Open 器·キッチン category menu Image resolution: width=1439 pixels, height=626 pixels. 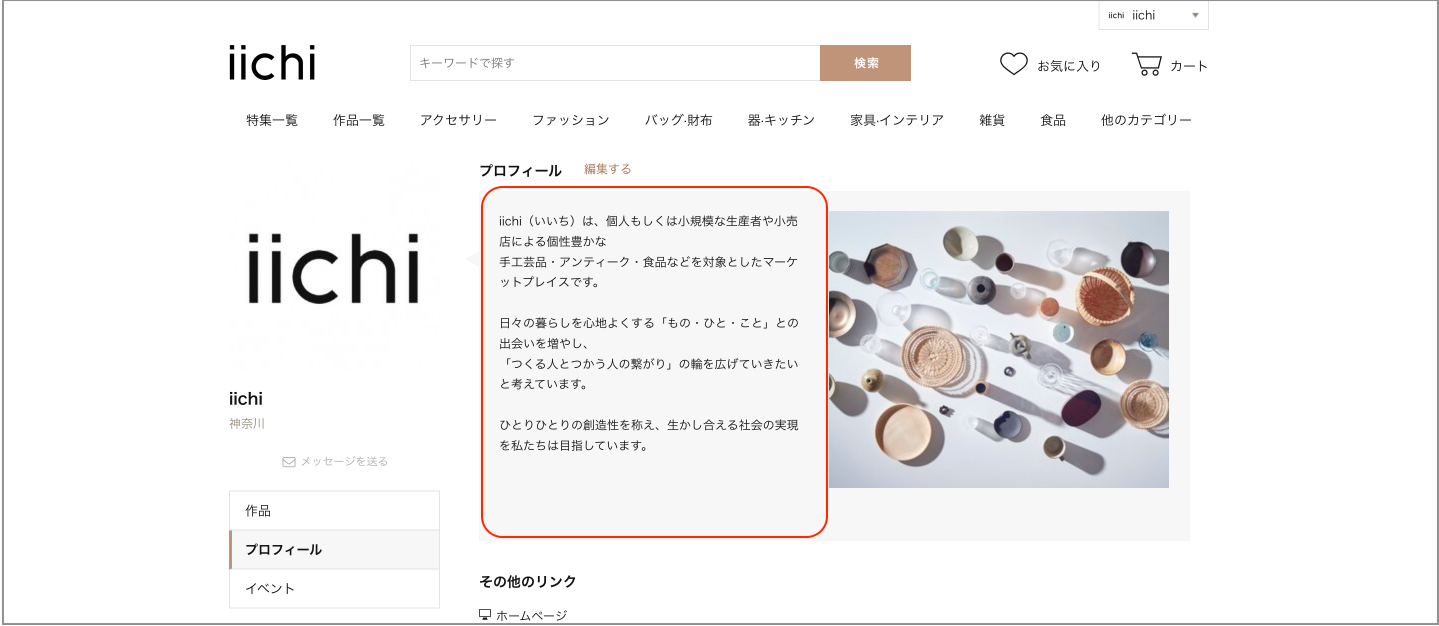pyautogui.click(x=781, y=120)
